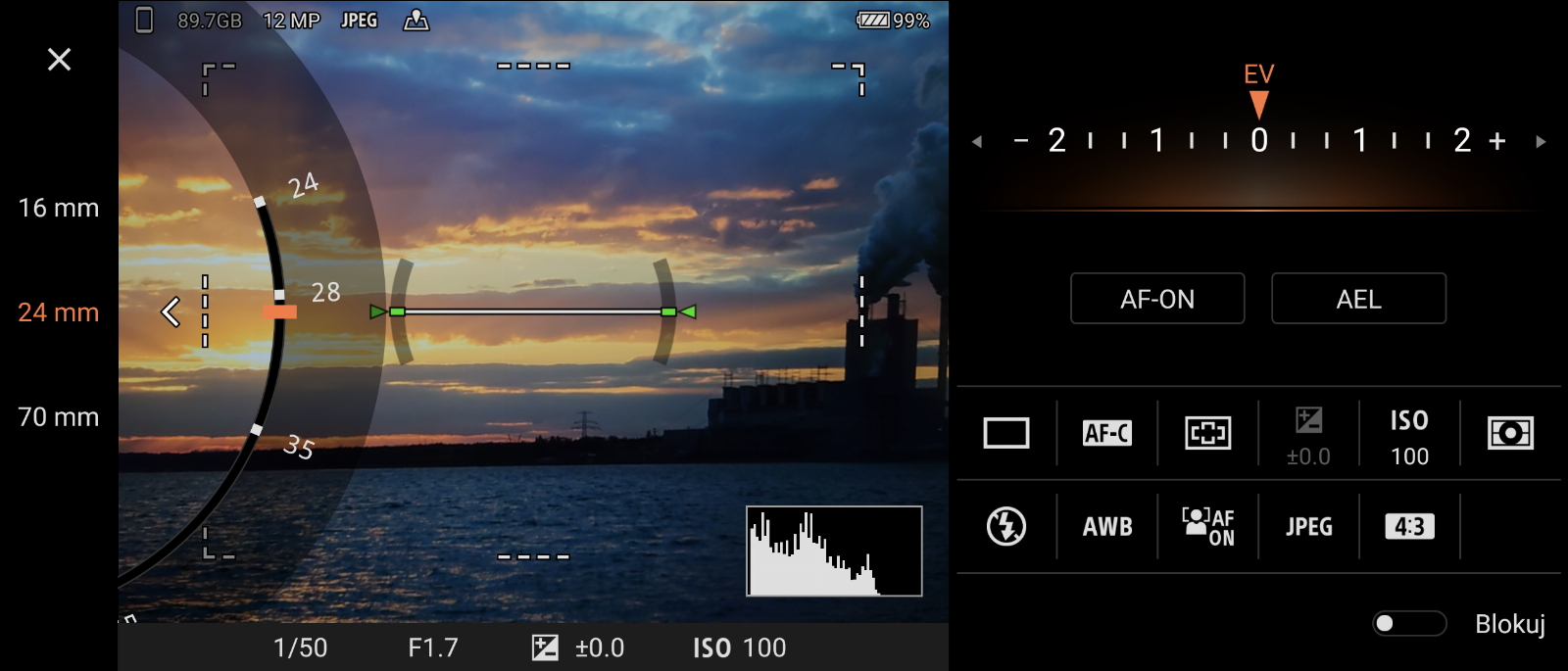The image size is (1568, 671).
Task: Open AF-C focus mode setting
Action: pos(1107,433)
